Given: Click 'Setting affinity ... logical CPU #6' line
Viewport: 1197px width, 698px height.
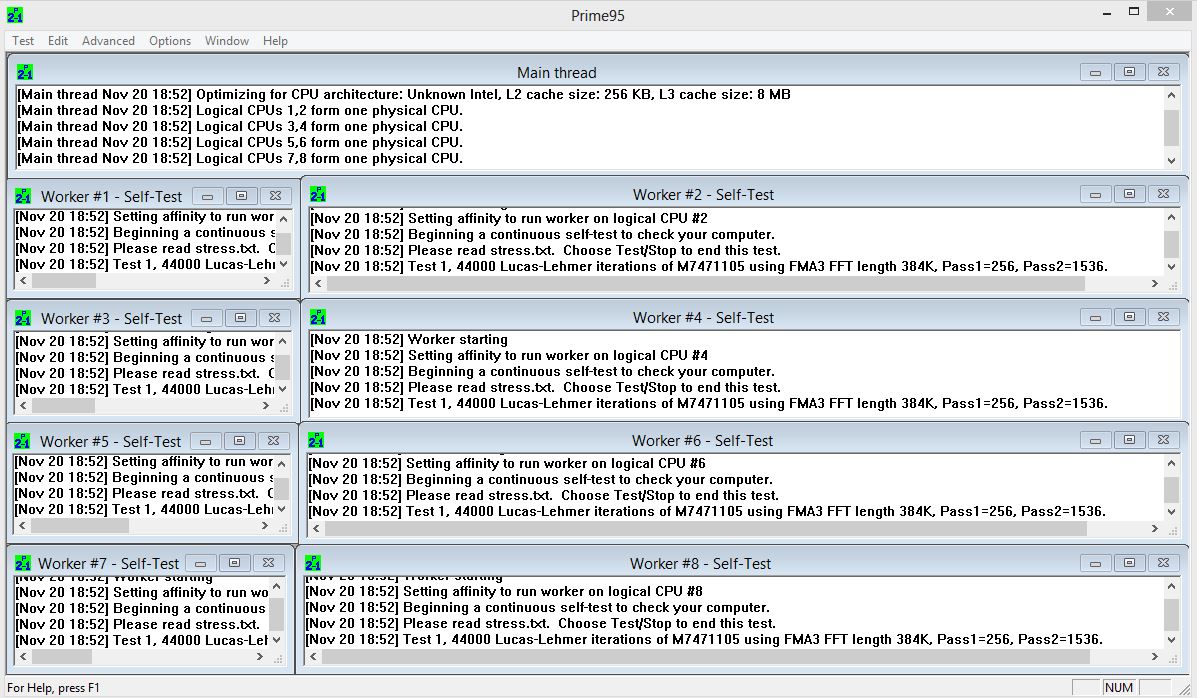Looking at the screenshot, I should point(507,463).
